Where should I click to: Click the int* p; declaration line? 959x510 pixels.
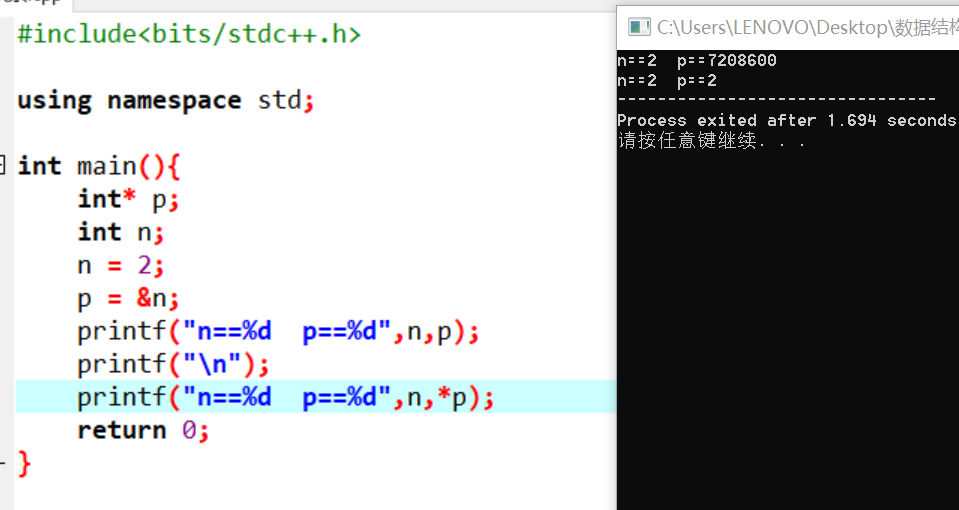pyautogui.click(x=128, y=199)
